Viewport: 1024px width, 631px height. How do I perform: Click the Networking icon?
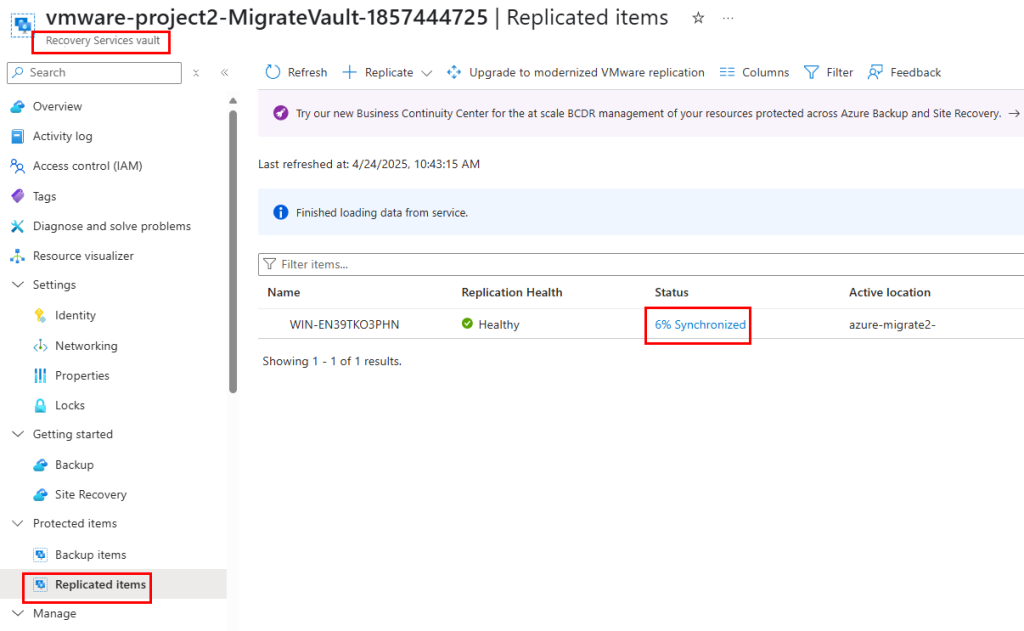click(x=40, y=346)
